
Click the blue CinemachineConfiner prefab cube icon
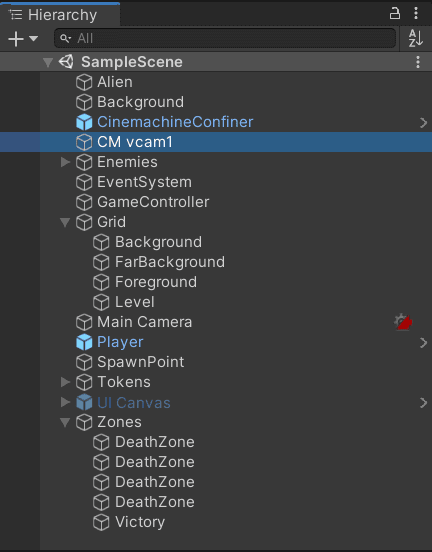point(84,122)
